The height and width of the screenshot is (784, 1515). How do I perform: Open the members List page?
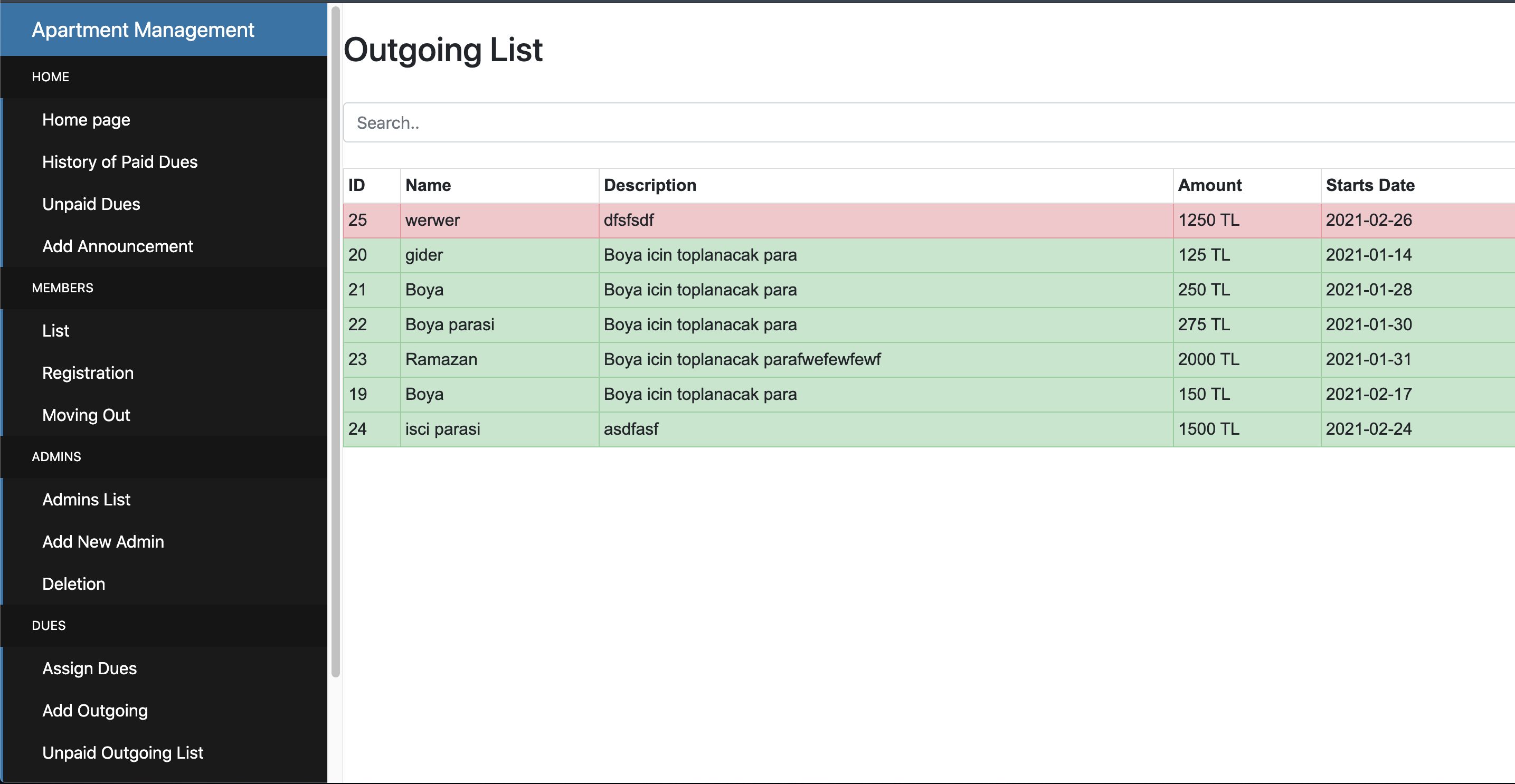pos(55,331)
